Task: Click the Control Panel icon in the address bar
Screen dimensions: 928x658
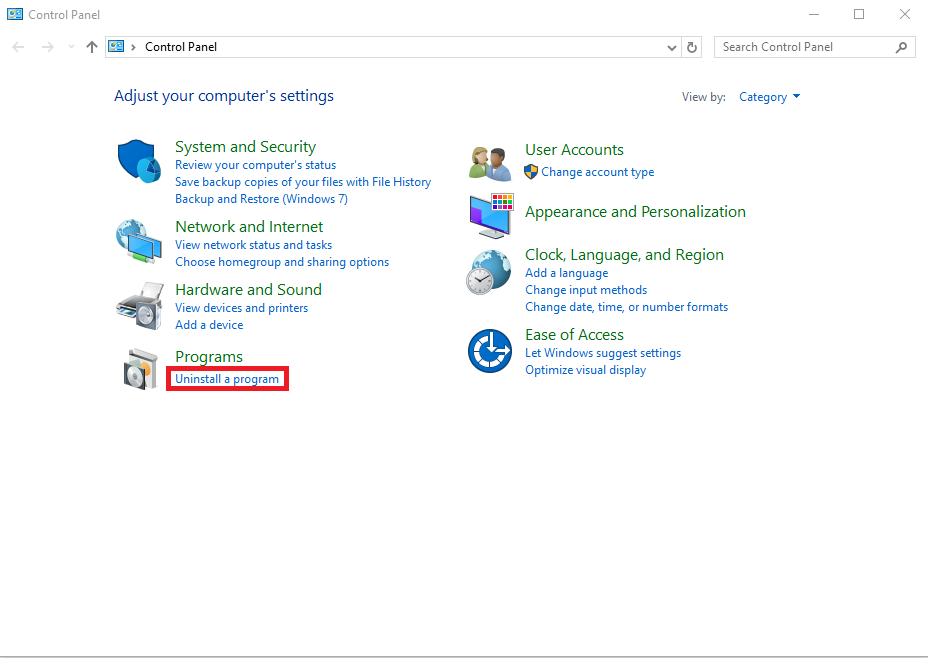Action: pos(116,46)
